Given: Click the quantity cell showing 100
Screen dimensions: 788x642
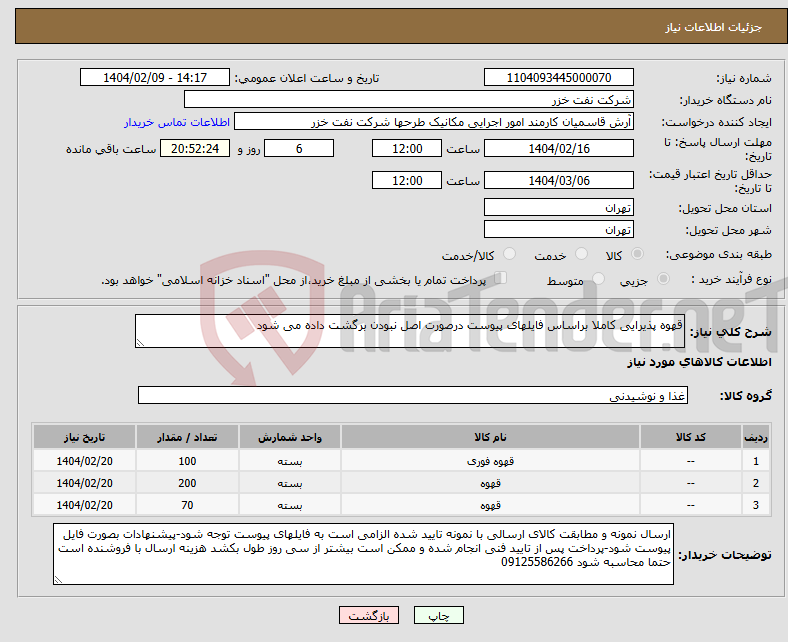Looking at the screenshot, I should 187,461.
